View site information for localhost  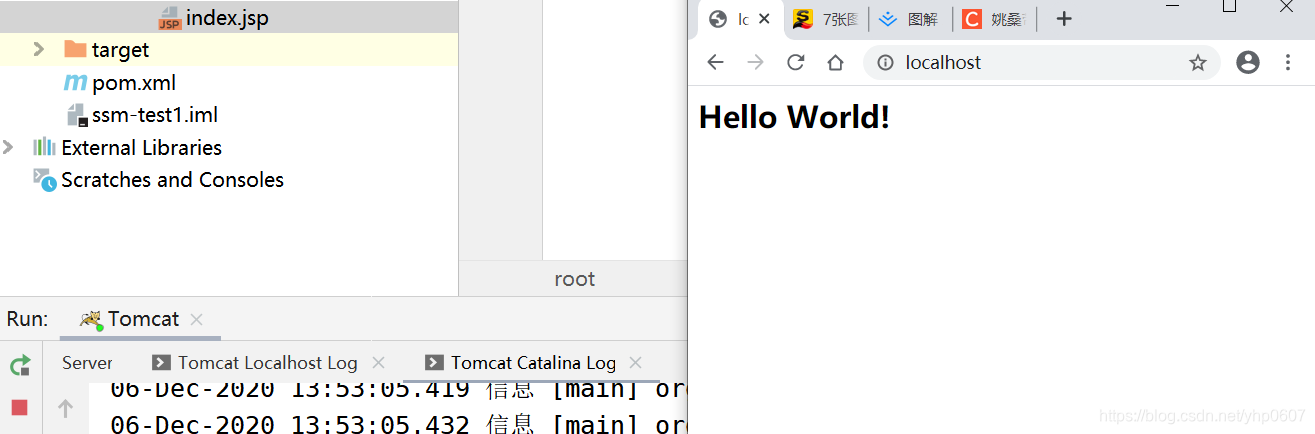click(885, 63)
